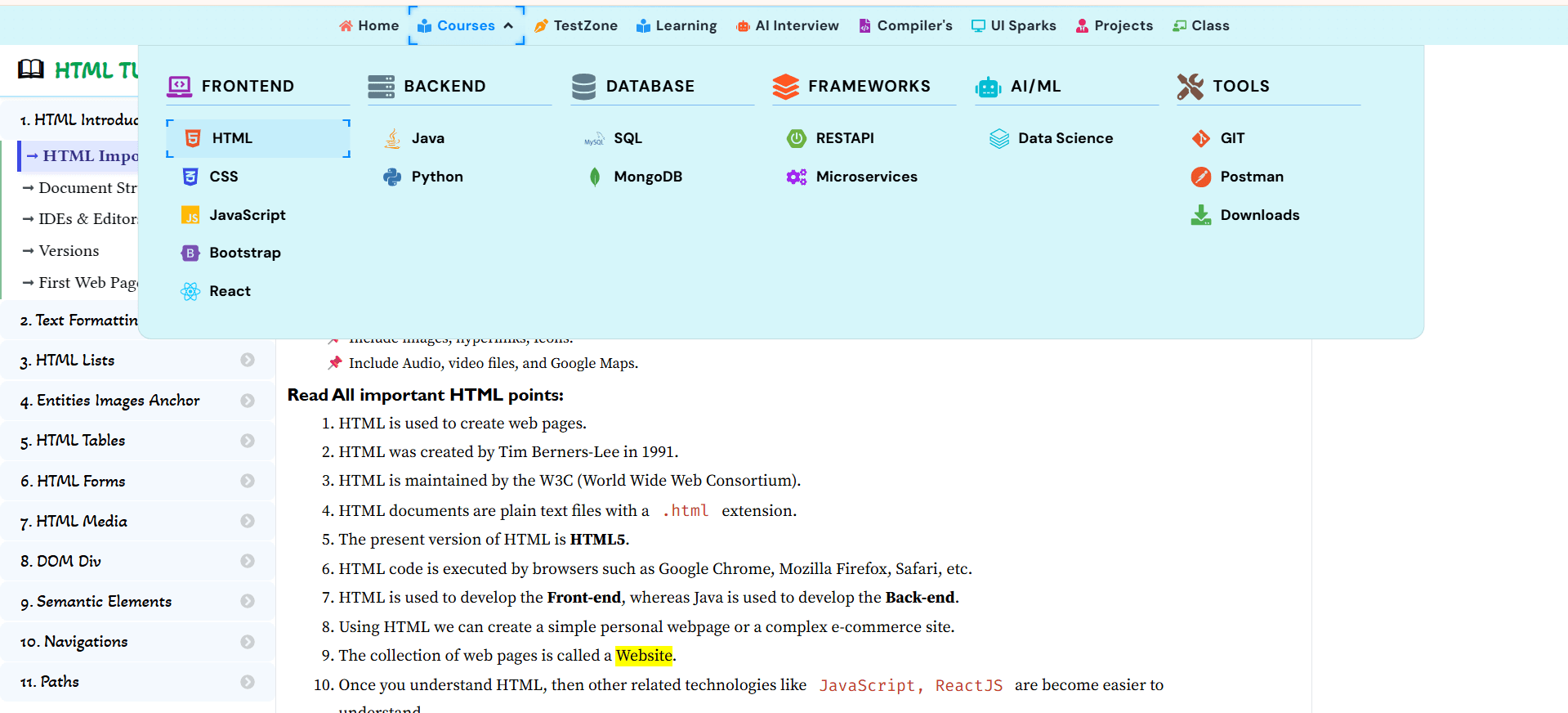Click the Bootstrap B icon

coord(190,253)
